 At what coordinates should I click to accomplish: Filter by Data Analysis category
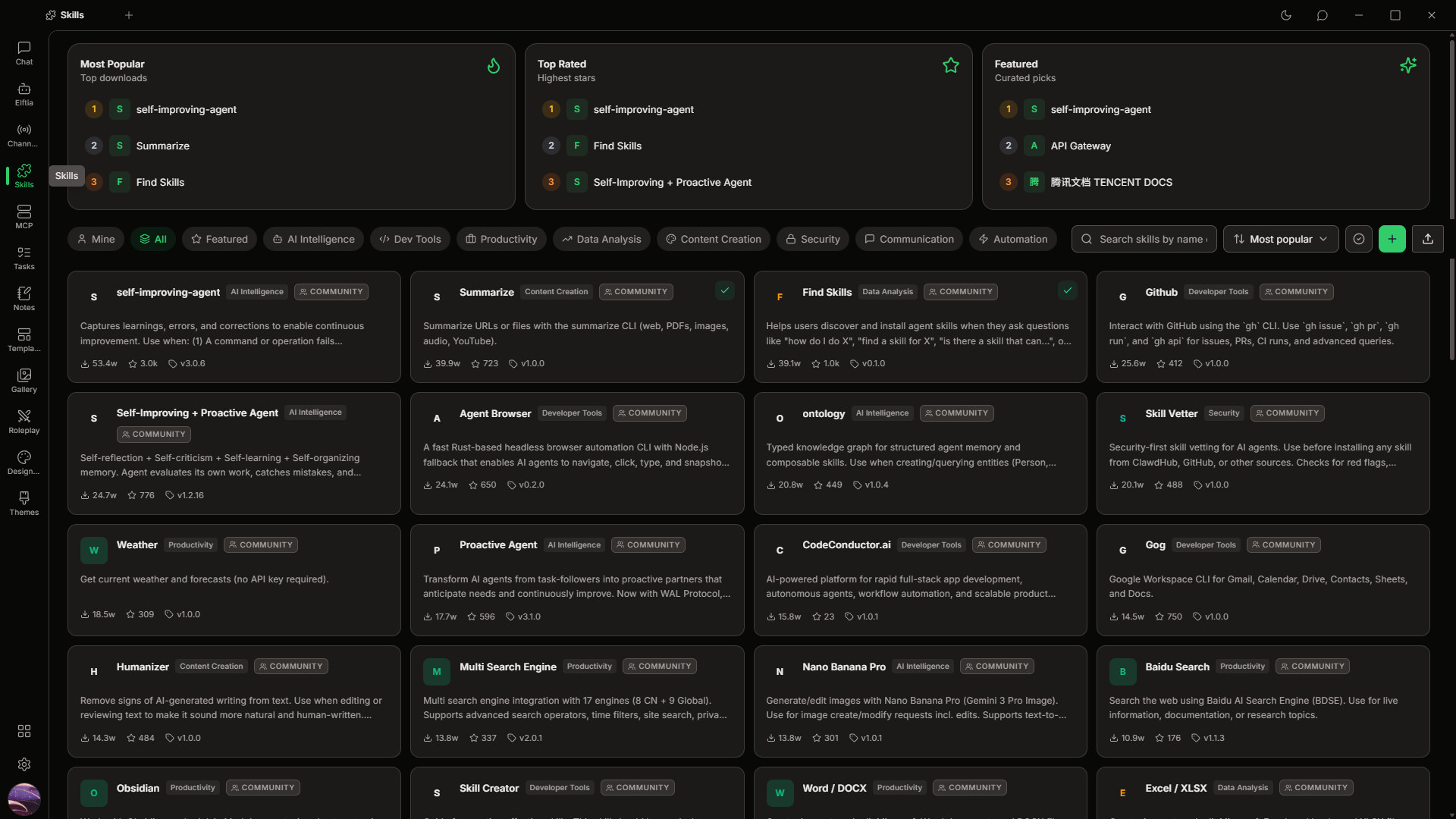(601, 239)
